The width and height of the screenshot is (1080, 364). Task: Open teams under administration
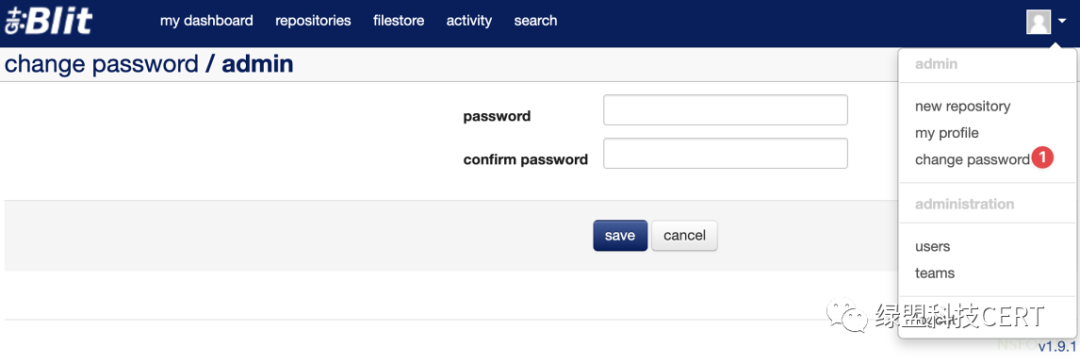tap(935, 273)
